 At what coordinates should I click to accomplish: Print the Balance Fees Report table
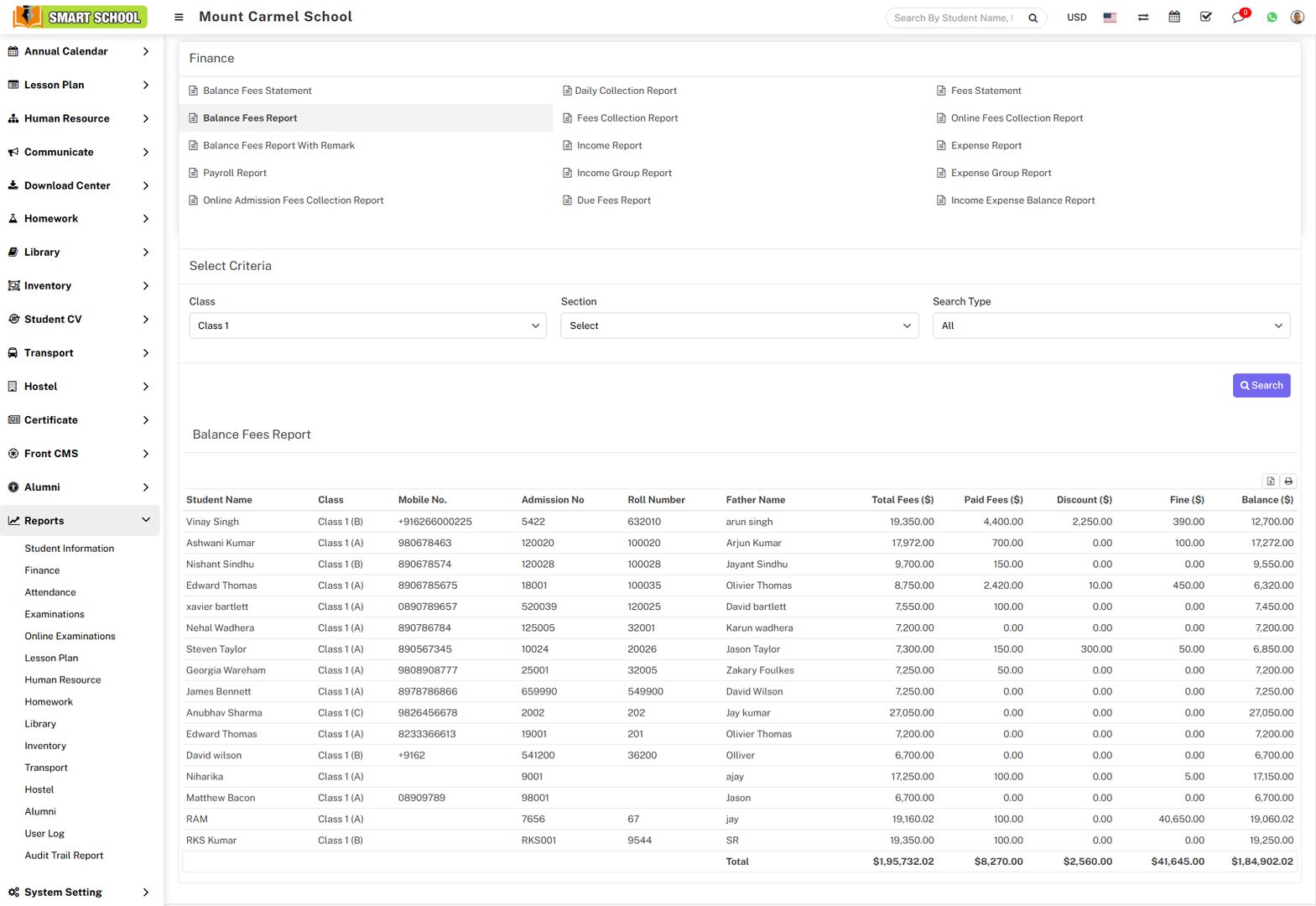[x=1289, y=482]
